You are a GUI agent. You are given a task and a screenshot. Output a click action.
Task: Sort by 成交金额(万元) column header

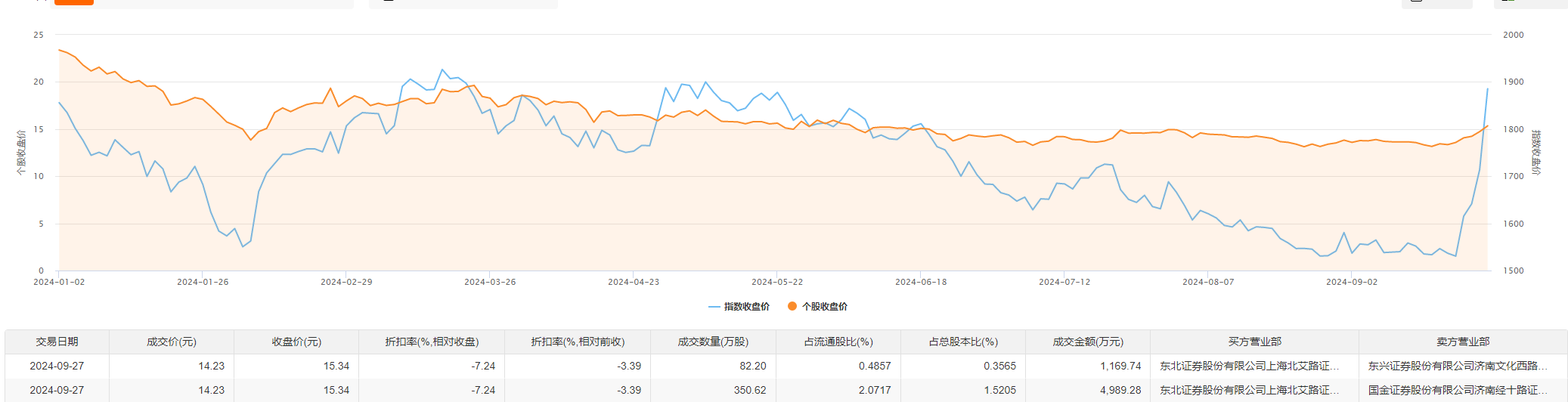pyautogui.click(x=1088, y=342)
